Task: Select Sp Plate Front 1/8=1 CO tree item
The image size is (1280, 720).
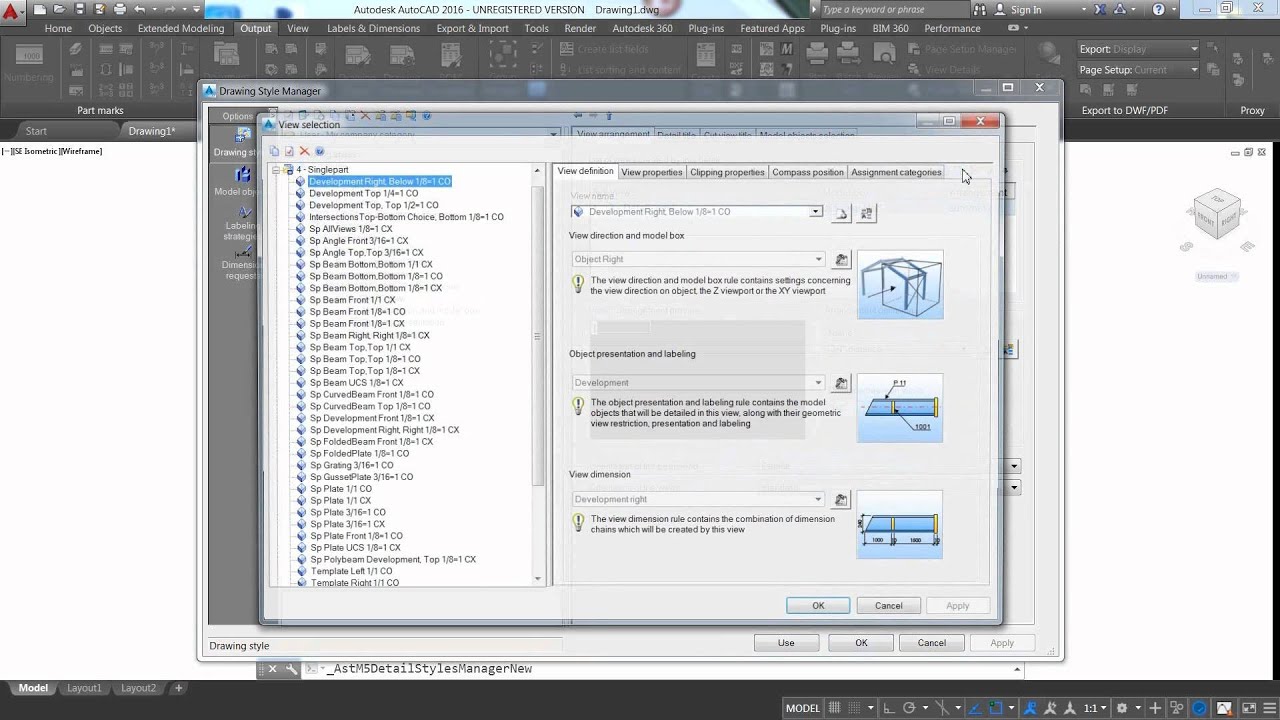Action: (356, 536)
